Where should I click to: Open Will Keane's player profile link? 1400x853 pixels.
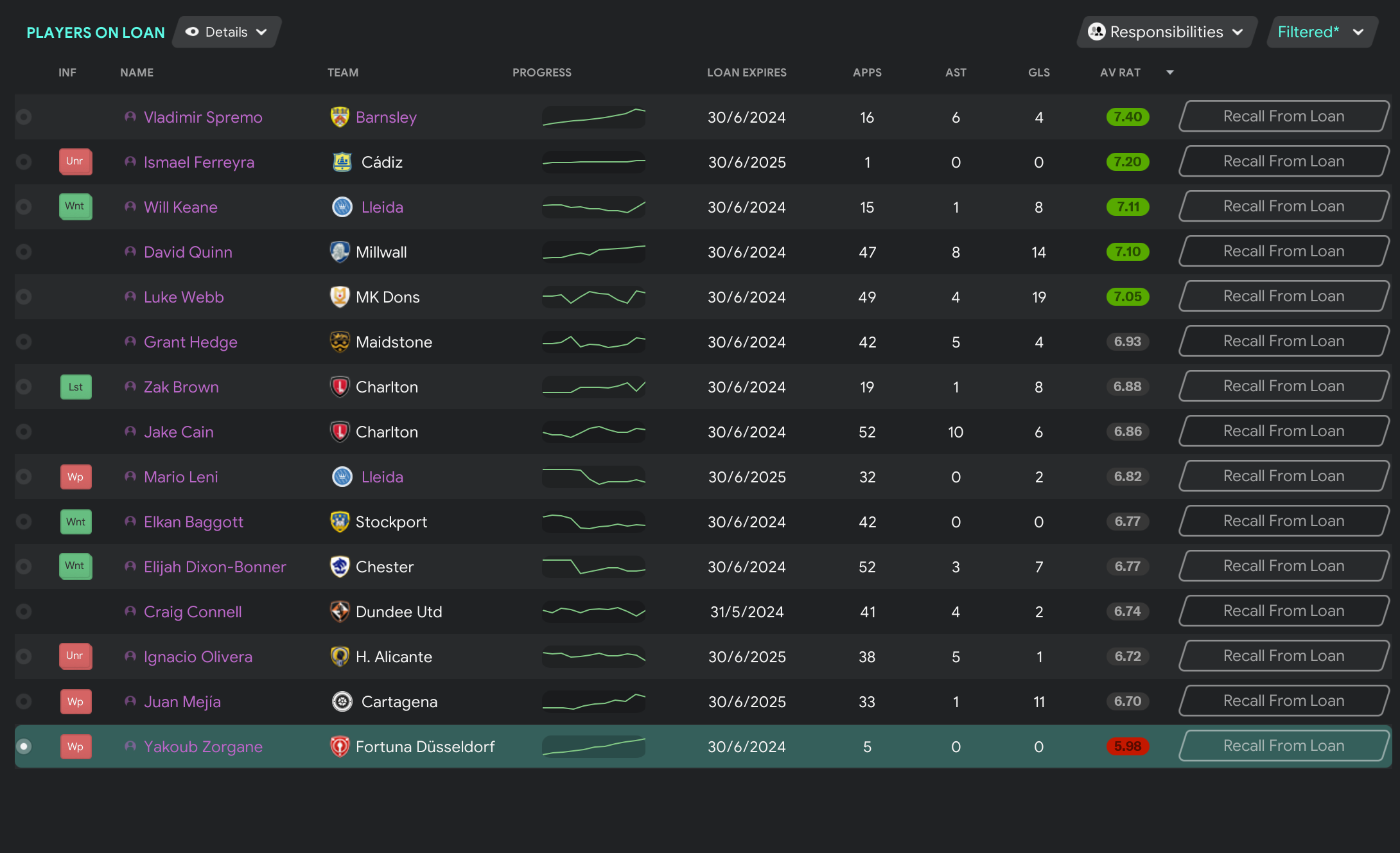coord(180,207)
